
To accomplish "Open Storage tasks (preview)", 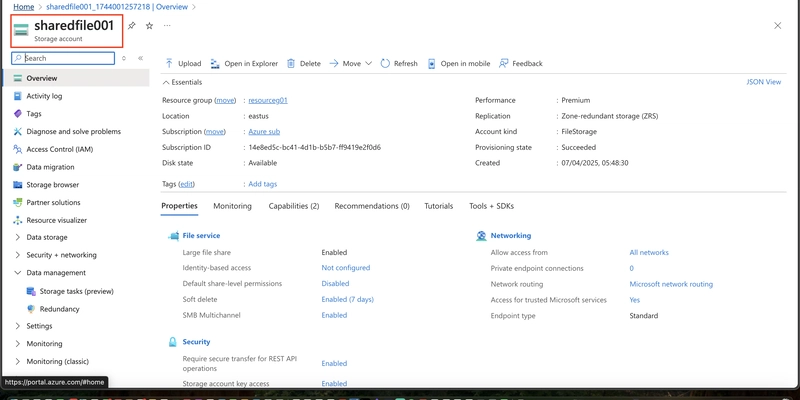I will (76, 291).
